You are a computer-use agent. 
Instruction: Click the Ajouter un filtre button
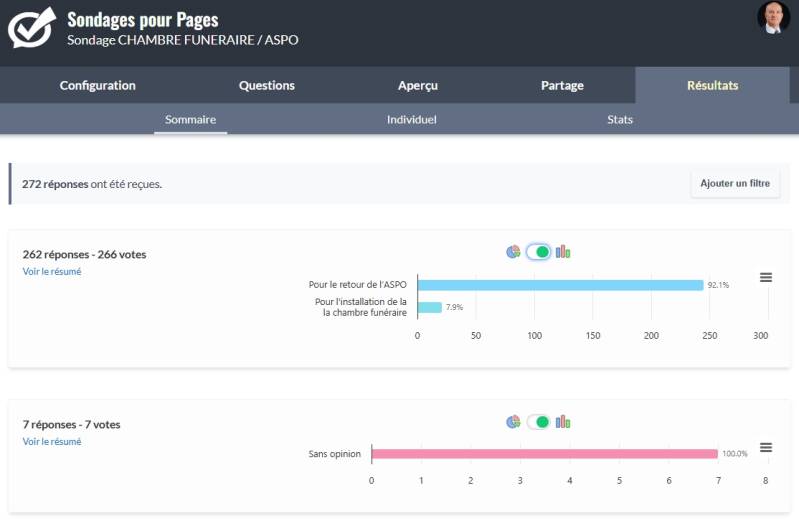pos(735,184)
